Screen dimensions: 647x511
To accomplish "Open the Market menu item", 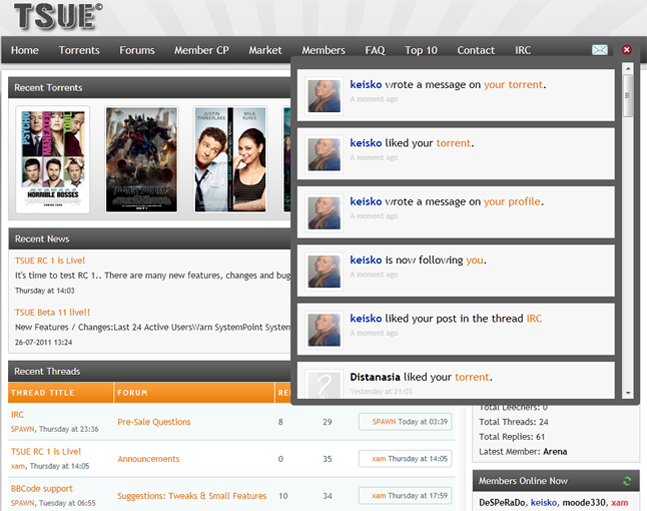I will pyautogui.click(x=265, y=50).
